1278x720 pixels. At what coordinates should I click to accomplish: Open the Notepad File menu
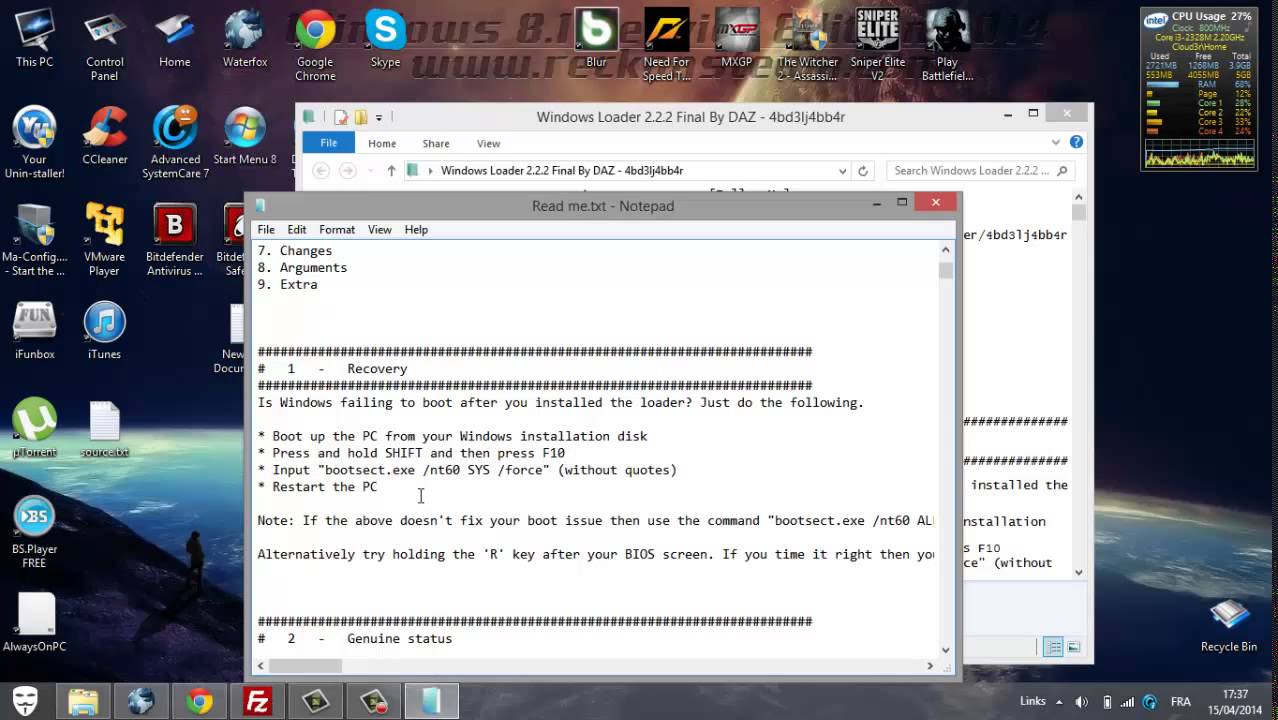(266, 230)
